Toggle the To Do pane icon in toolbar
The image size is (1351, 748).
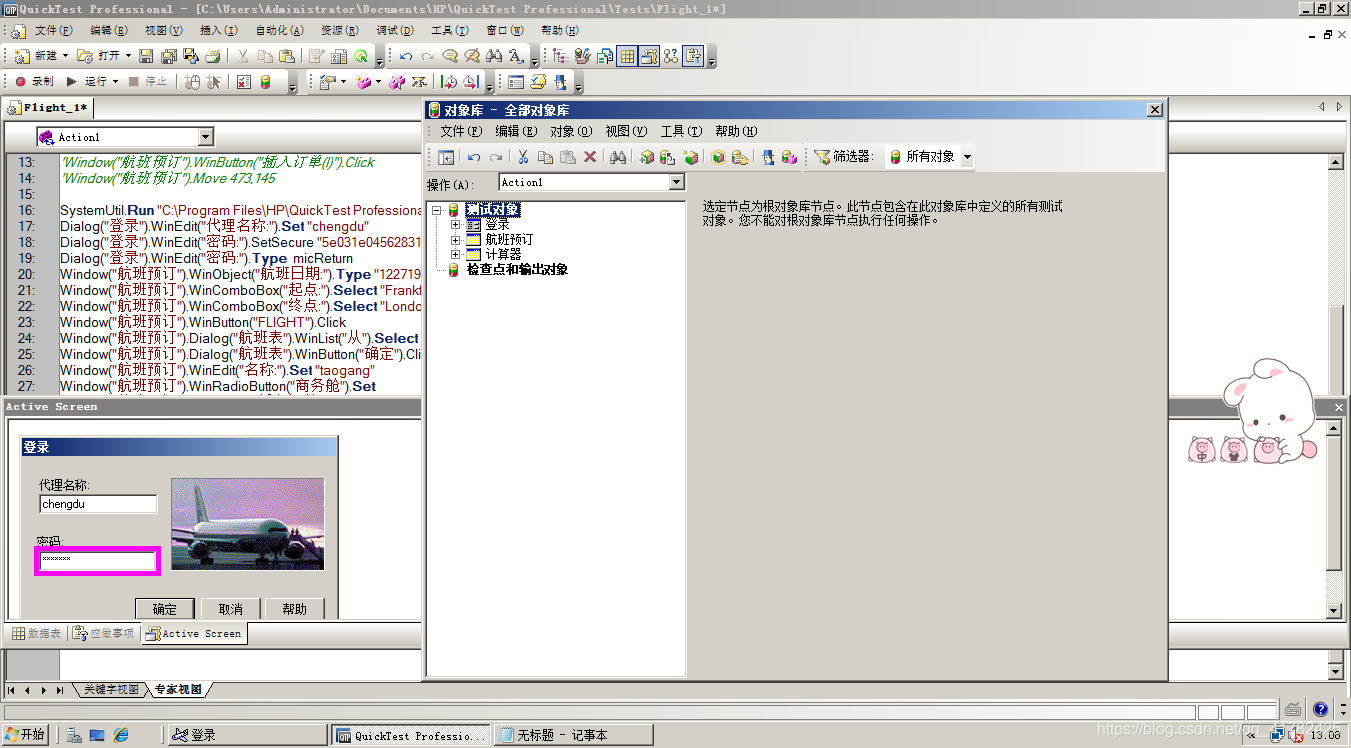point(693,56)
